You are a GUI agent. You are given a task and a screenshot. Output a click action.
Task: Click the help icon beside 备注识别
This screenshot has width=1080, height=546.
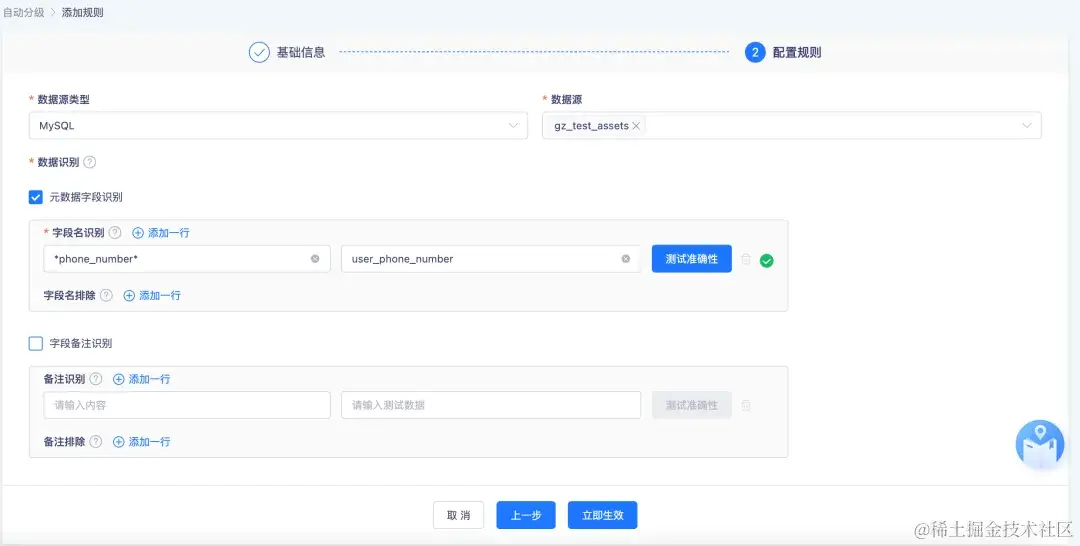point(96,379)
